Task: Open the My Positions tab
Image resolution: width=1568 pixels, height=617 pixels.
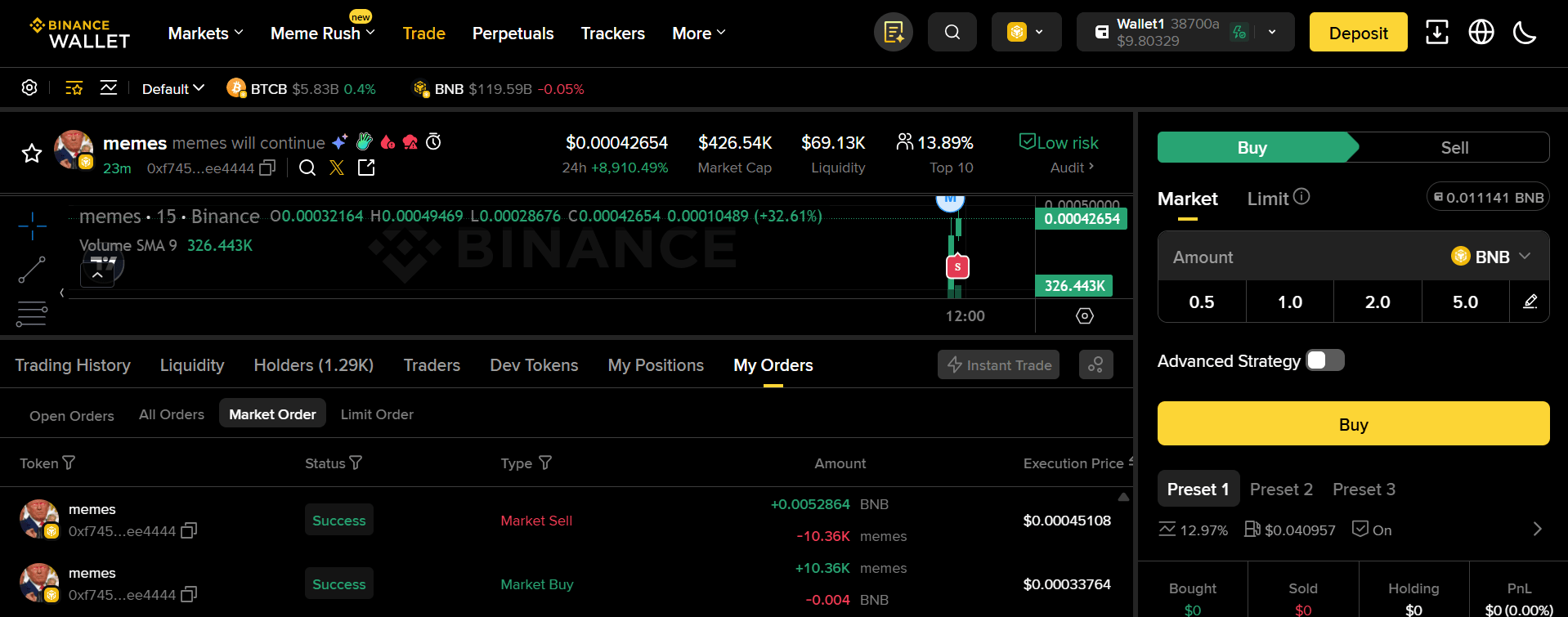Action: [656, 365]
